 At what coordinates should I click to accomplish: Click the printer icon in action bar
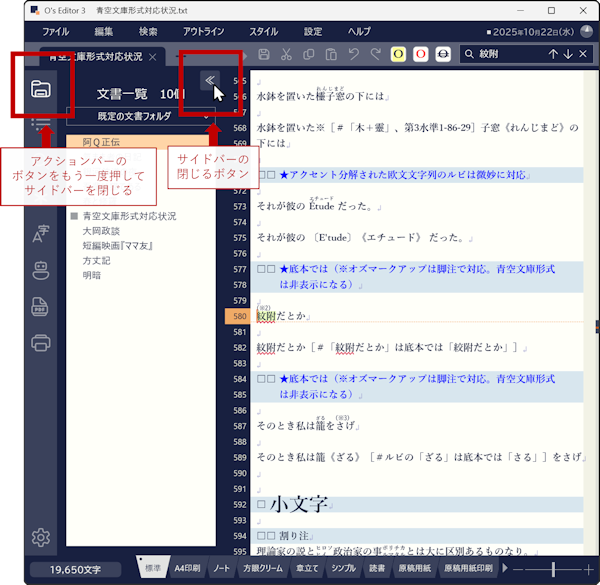41,343
